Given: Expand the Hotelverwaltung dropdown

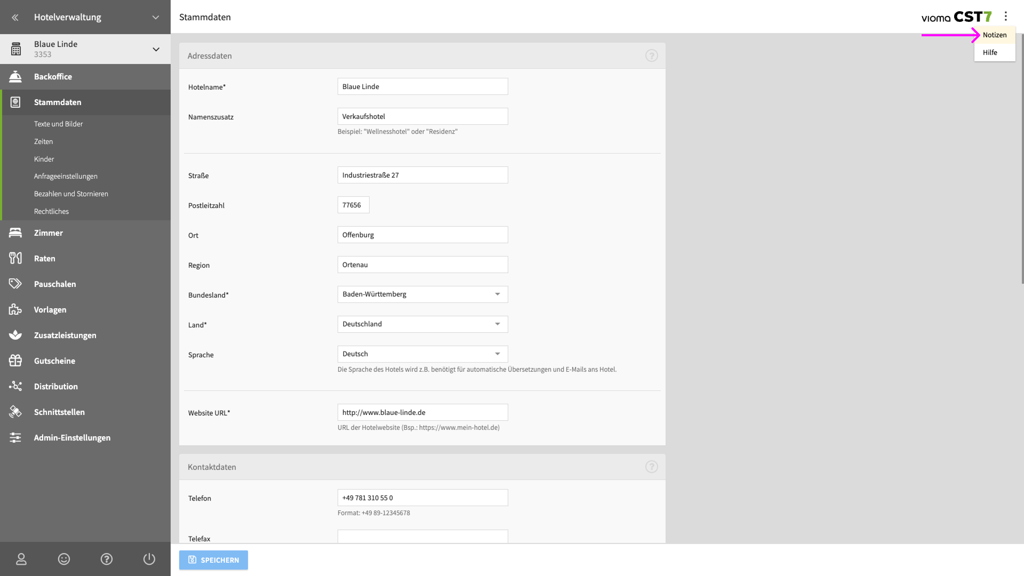Looking at the screenshot, I should click(155, 17).
